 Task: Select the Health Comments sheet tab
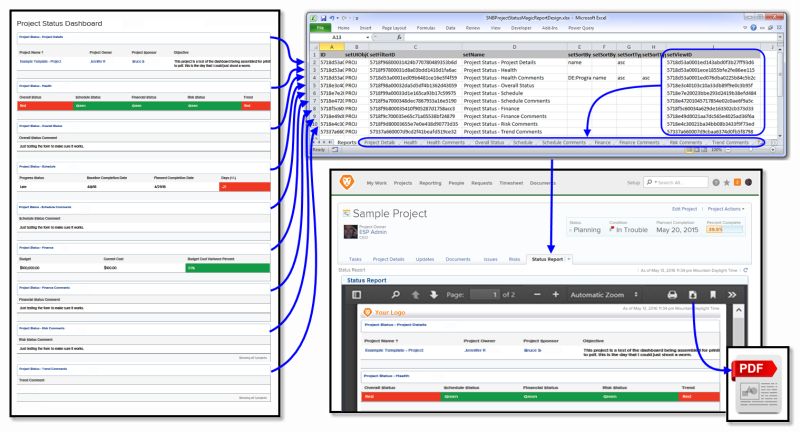tap(445, 142)
